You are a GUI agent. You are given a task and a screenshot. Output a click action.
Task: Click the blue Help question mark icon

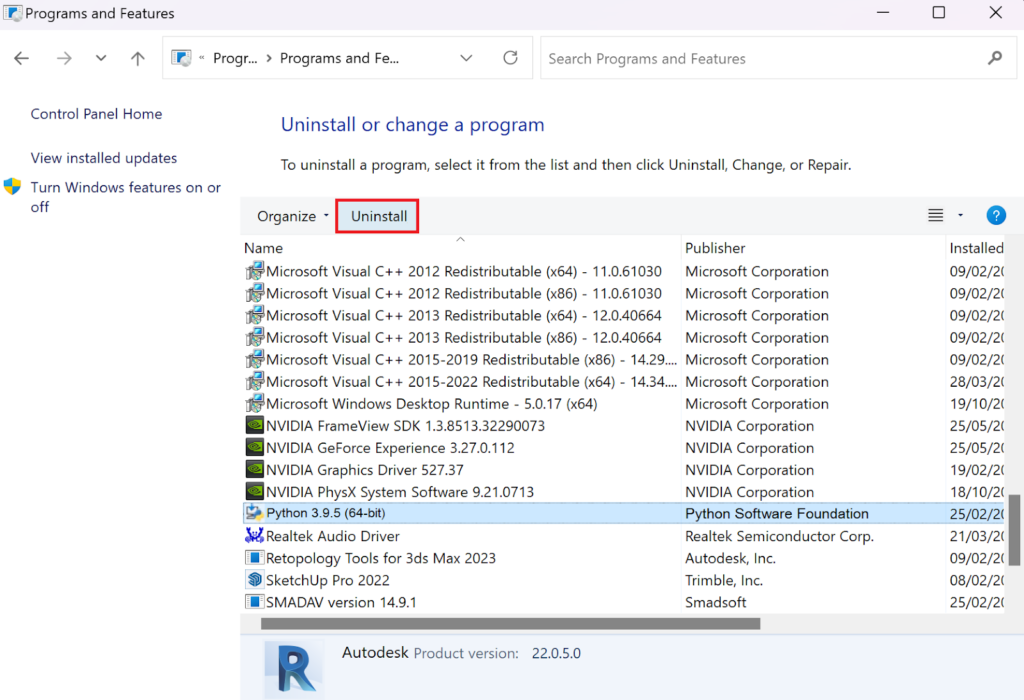tap(996, 215)
